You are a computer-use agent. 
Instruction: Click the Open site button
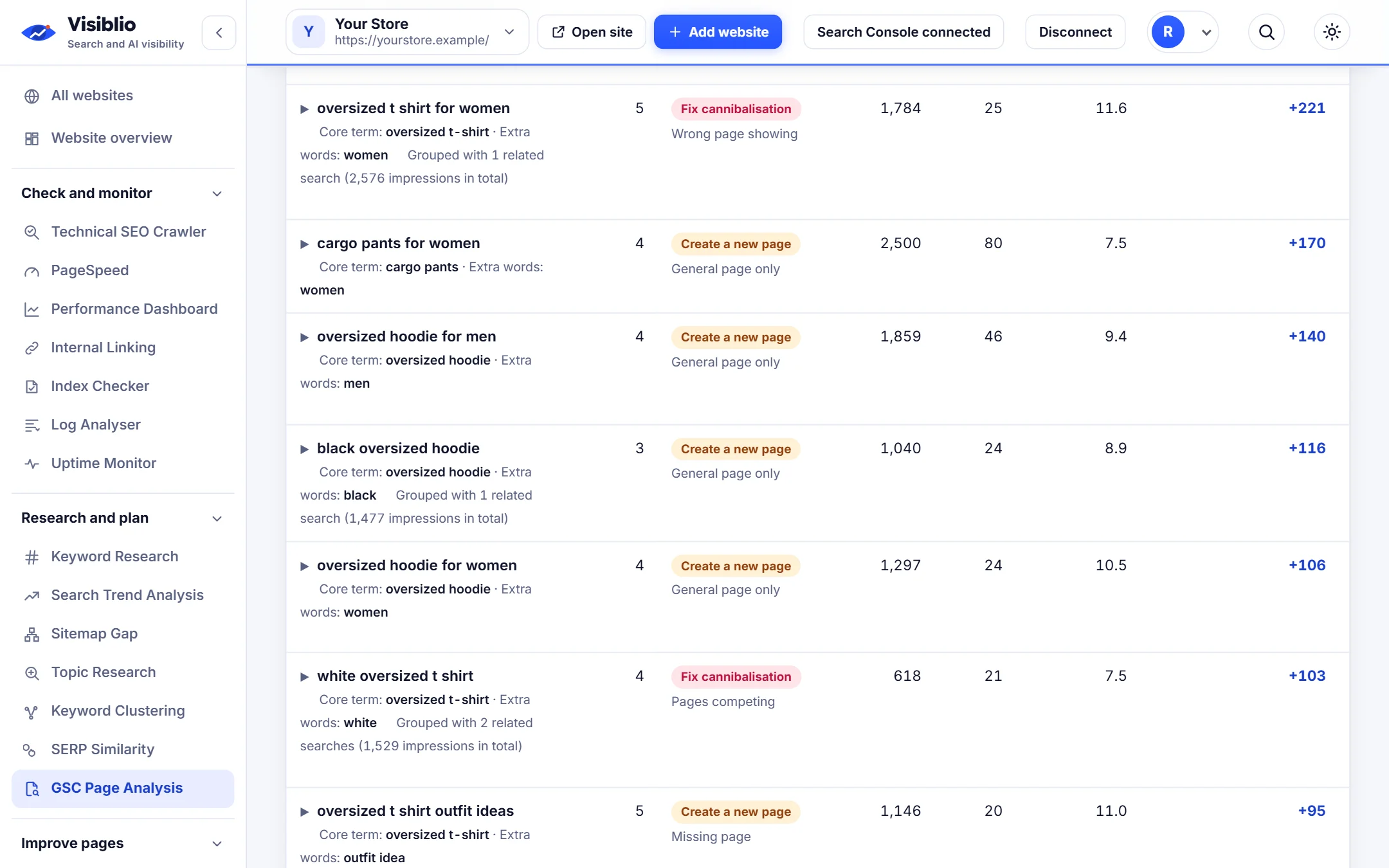592,32
